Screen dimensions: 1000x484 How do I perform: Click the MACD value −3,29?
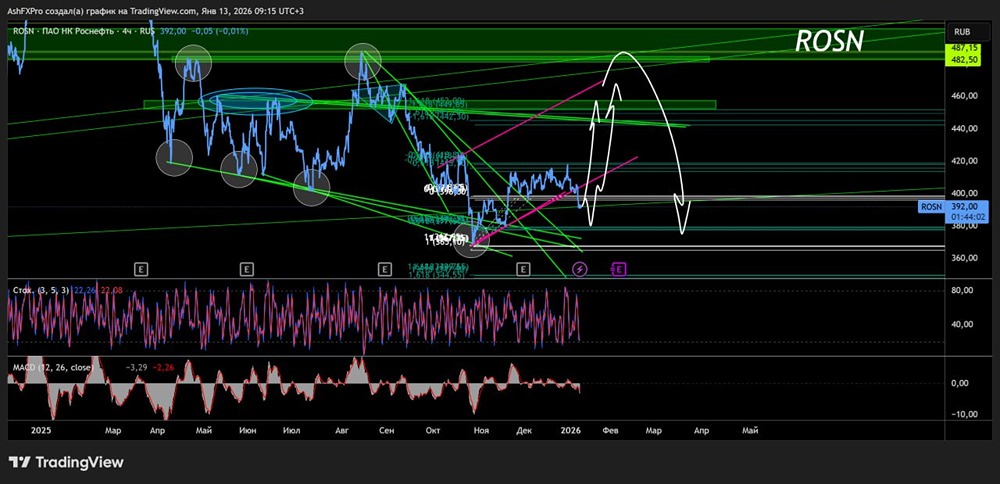(135, 367)
